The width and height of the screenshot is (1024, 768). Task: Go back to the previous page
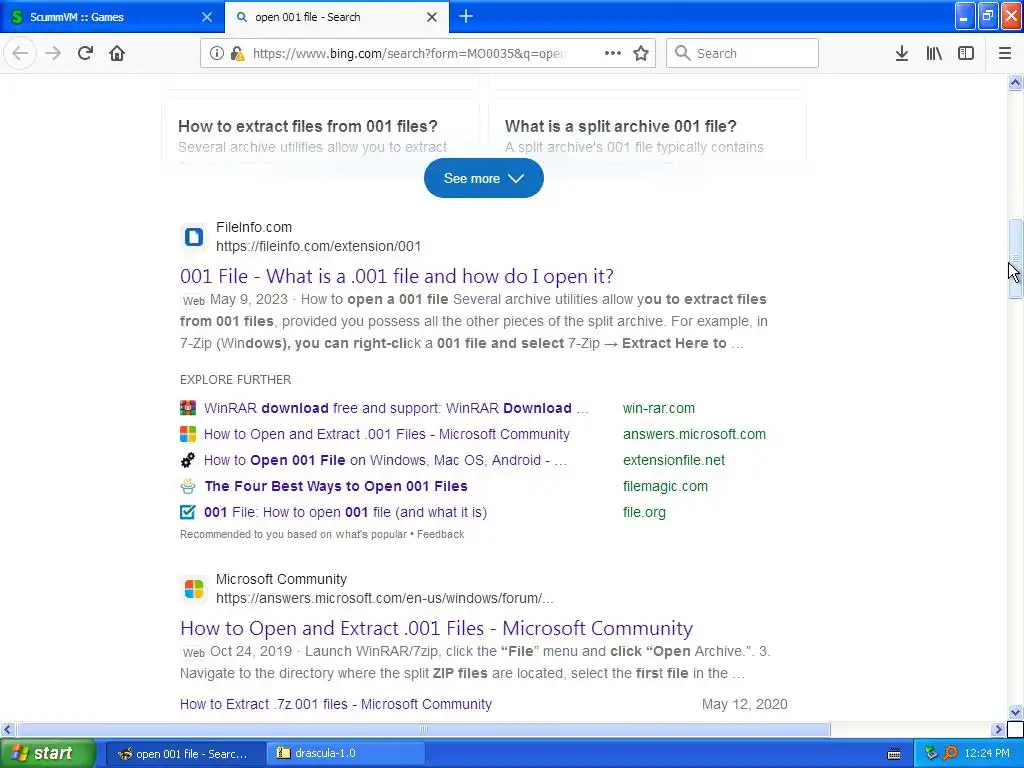20,54
